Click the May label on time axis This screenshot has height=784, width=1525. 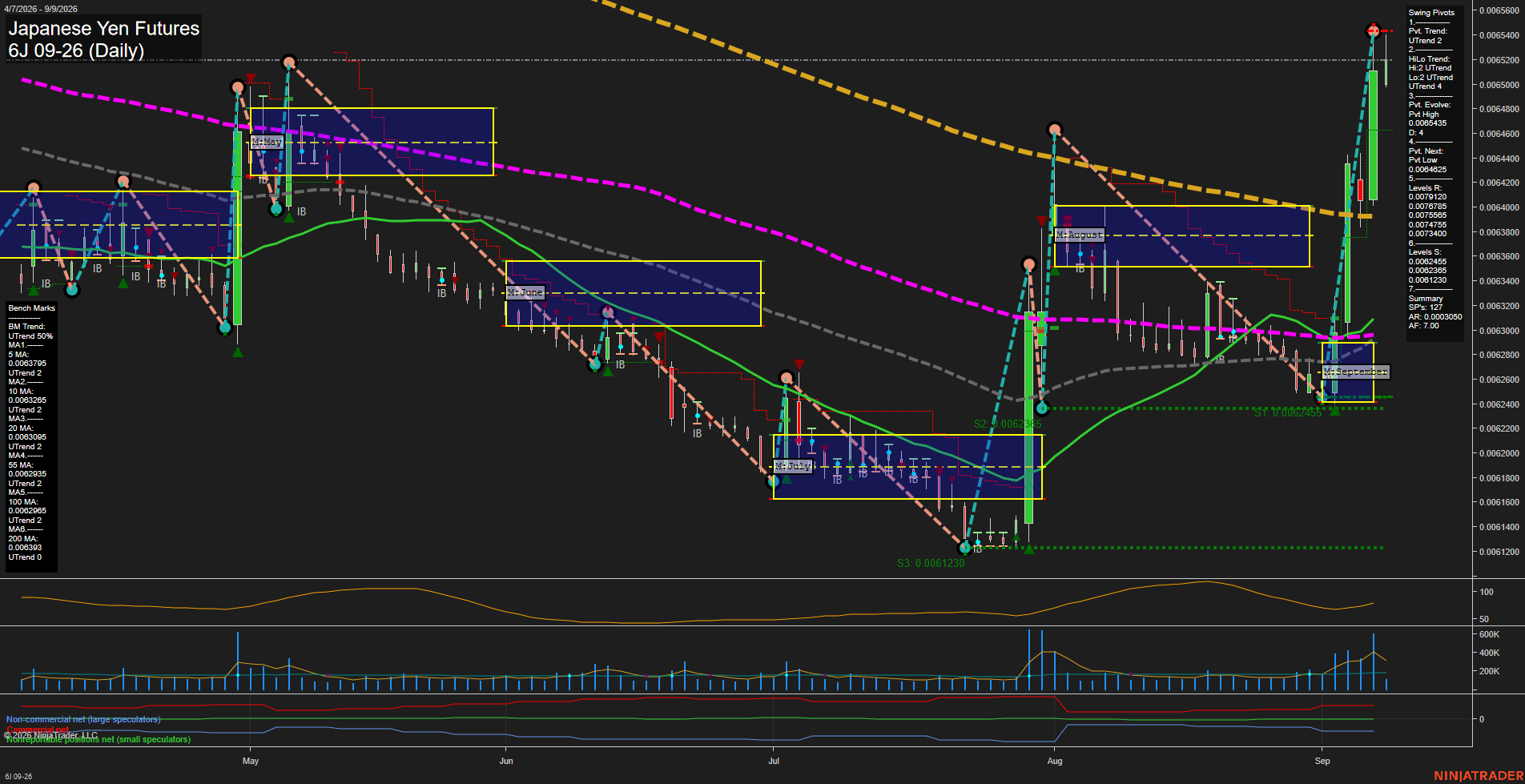(x=251, y=762)
